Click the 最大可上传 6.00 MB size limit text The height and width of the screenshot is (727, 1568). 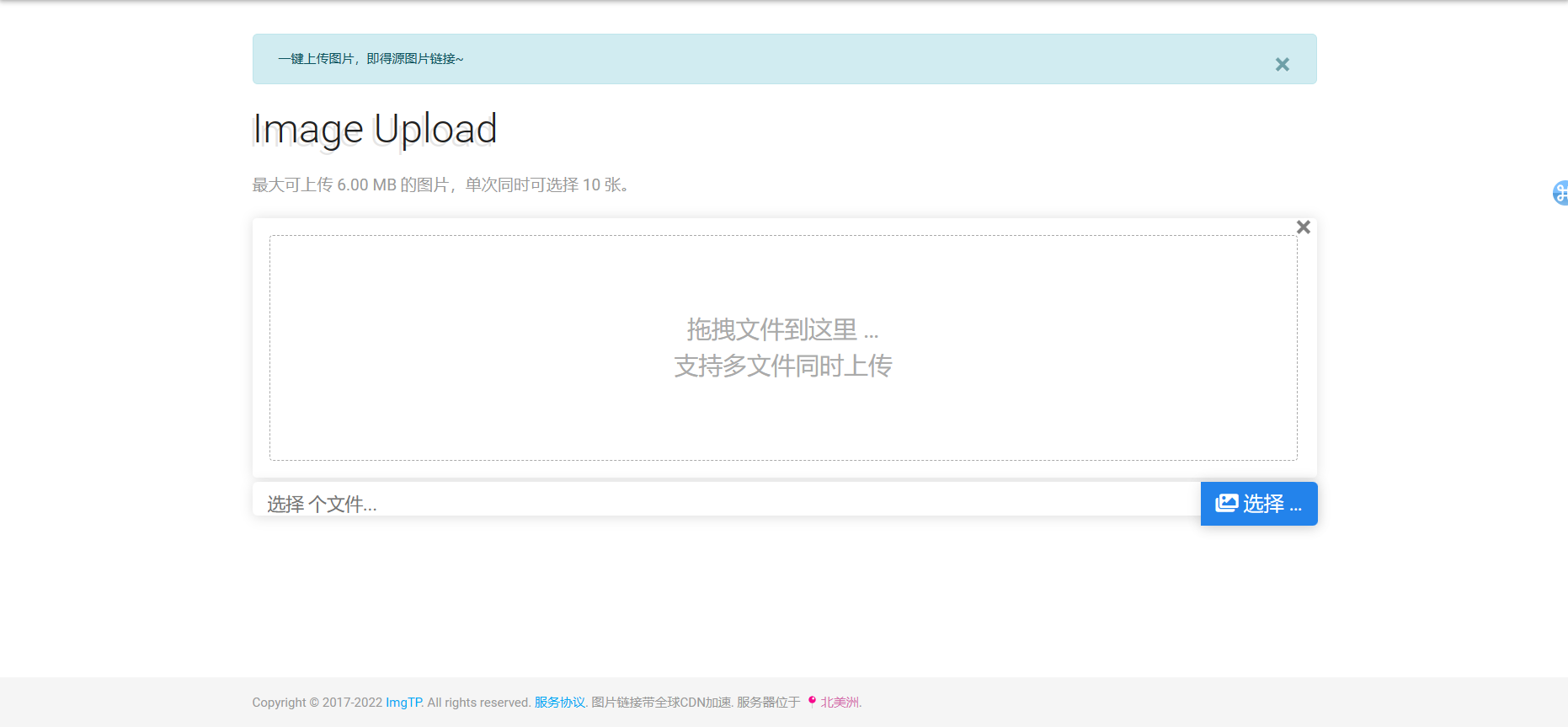pyautogui.click(x=440, y=185)
